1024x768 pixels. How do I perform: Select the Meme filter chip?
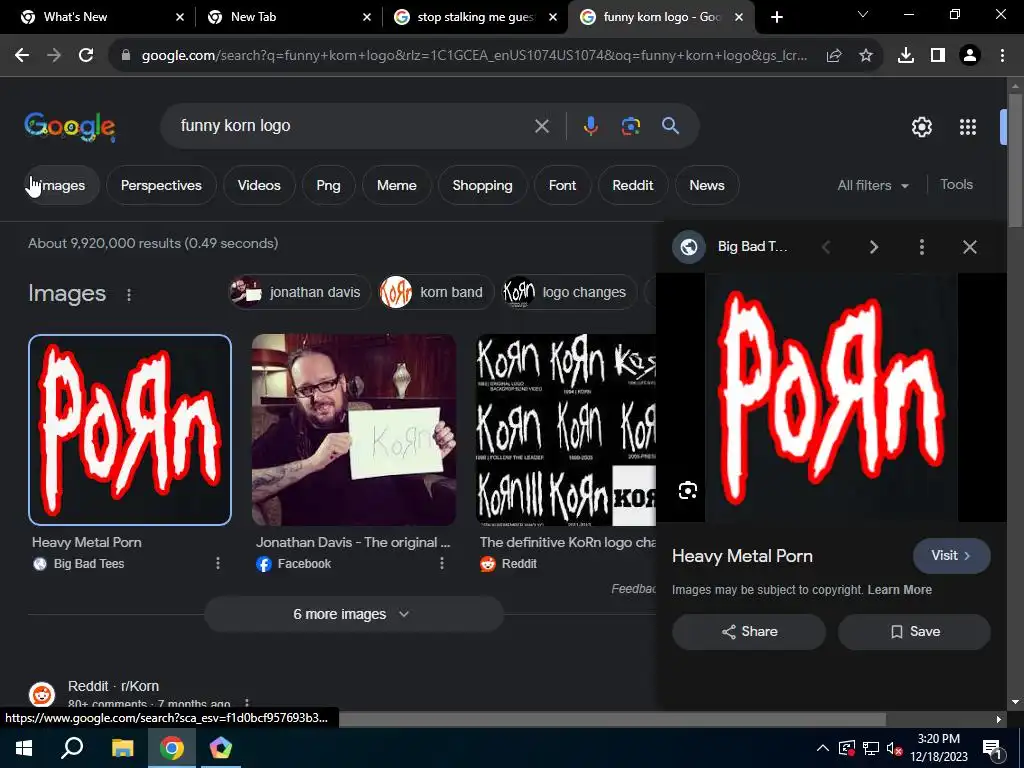click(x=396, y=185)
